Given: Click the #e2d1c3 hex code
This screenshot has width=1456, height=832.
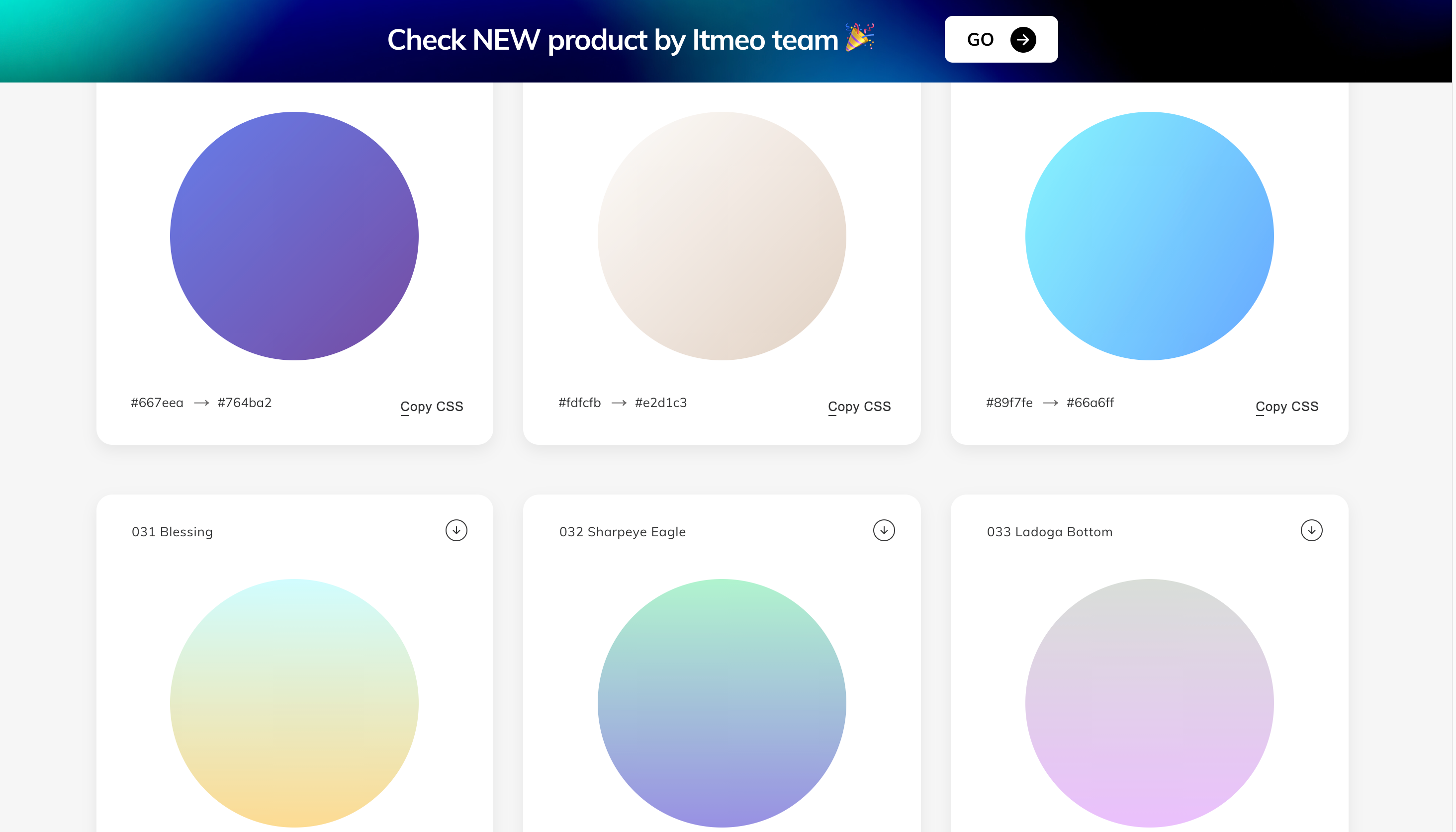Looking at the screenshot, I should [x=661, y=403].
